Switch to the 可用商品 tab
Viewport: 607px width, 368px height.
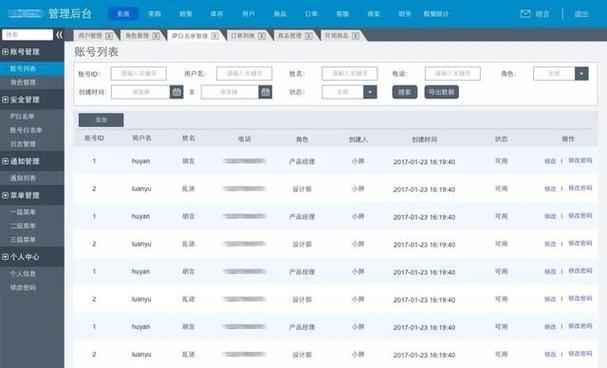point(336,36)
